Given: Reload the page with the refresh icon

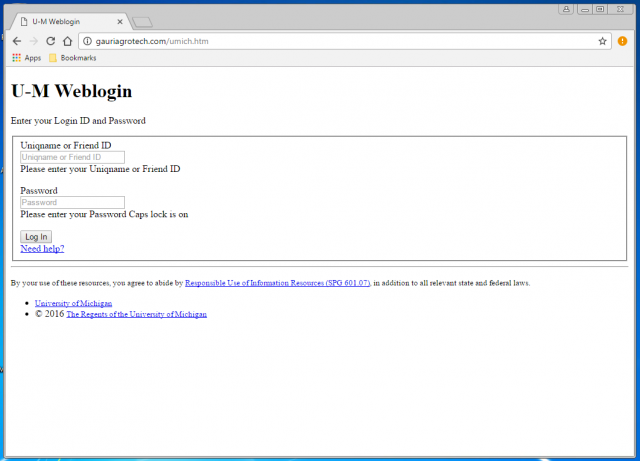Looking at the screenshot, I should coord(51,41).
